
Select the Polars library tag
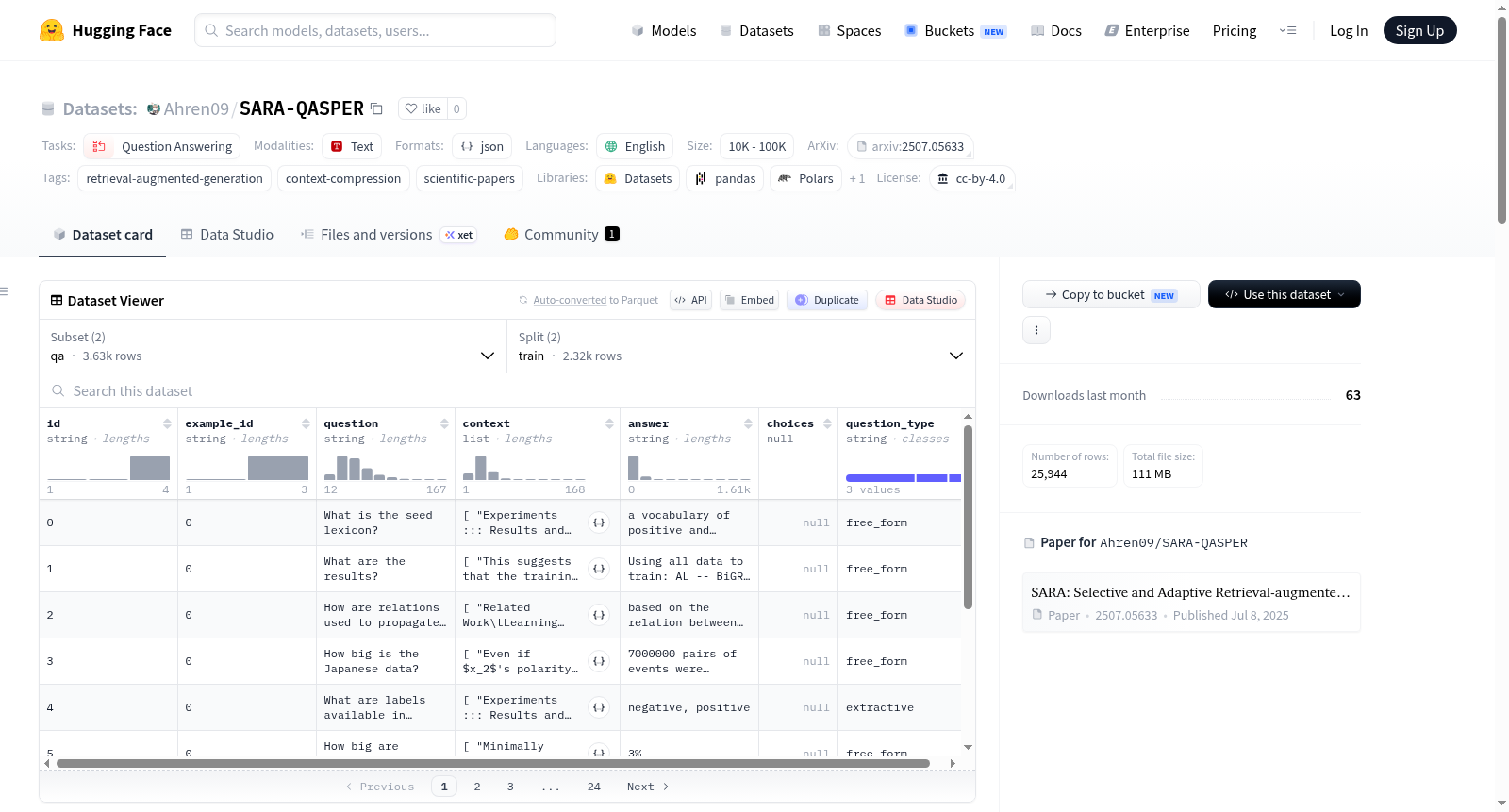[x=805, y=178]
